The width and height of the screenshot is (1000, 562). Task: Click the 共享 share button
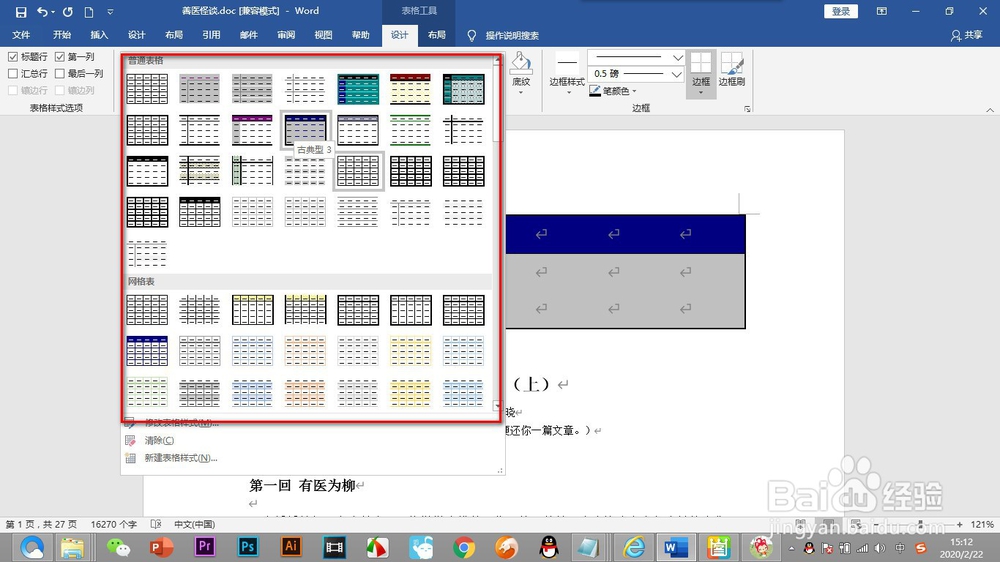click(966, 35)
